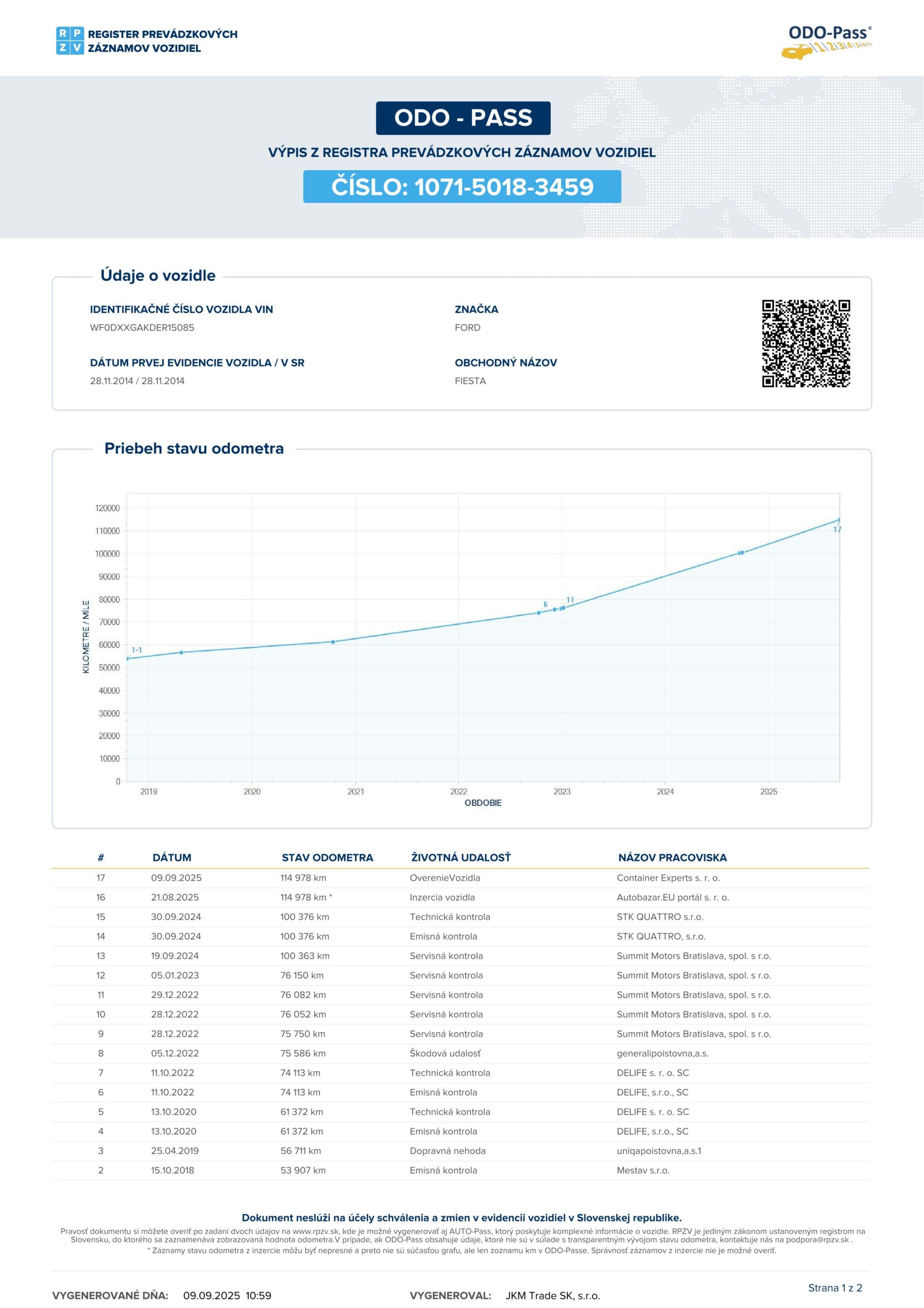Click the blue ČÍSLO document number banner

(x=462, y=187)
